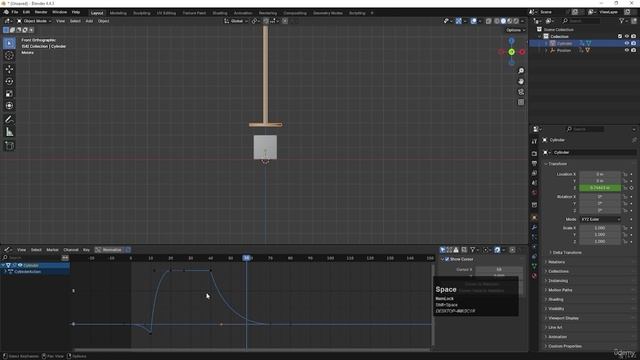Select the Transform tool
This screenshot has width=640, height=360.
(x=9, y=106)
